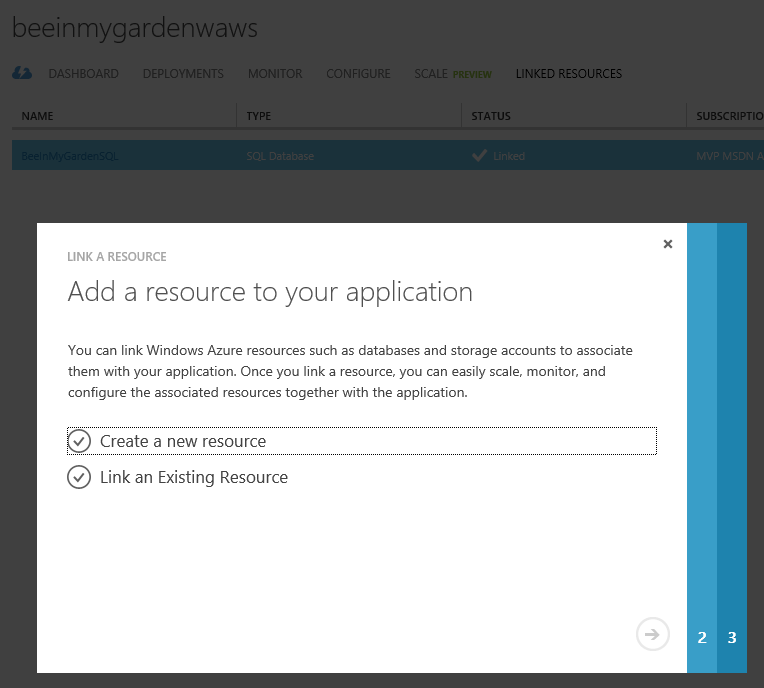Viewport: 764px width, 688px height.
Task: Select the Linked Resources tab
Action: click(x=569, y=74)
